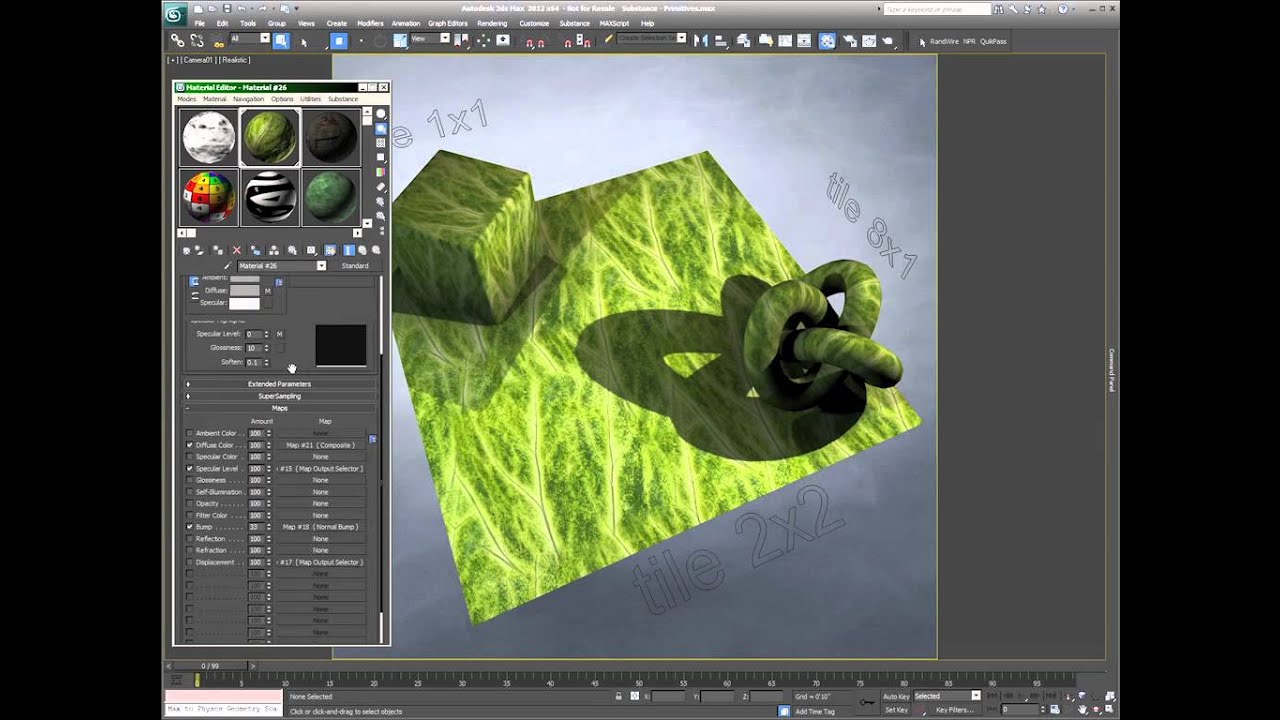Viewport: 1280px width, 720px height.
Task: Enable the Opacity map checkbox
Action: 190,503
